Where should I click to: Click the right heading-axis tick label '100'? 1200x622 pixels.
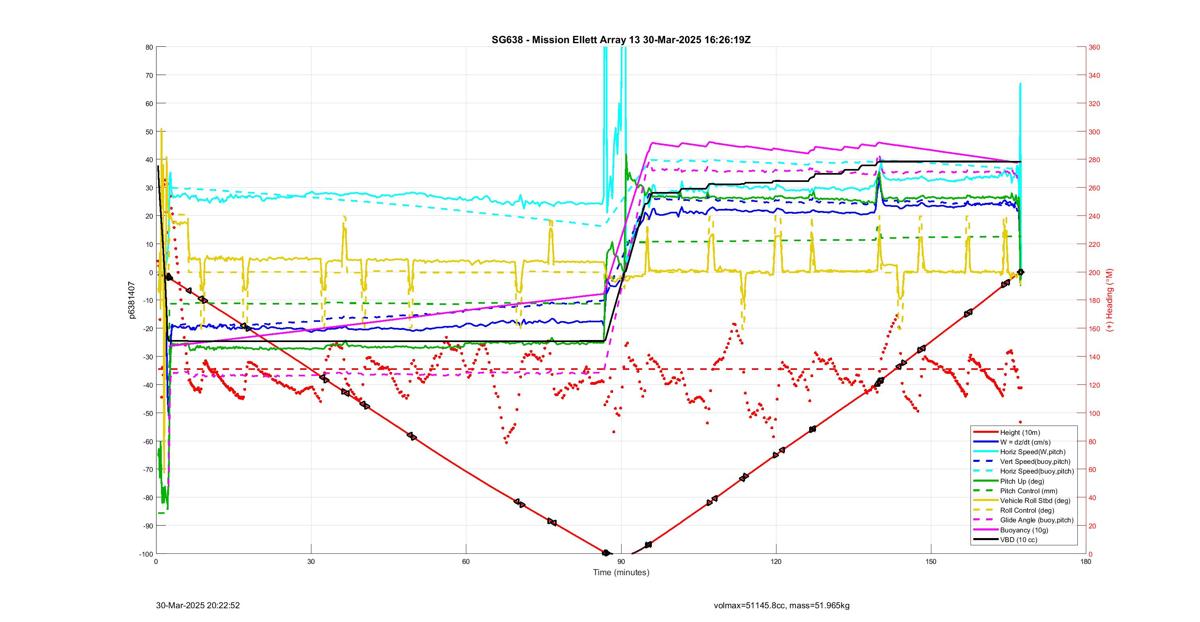click(1095, 413)
